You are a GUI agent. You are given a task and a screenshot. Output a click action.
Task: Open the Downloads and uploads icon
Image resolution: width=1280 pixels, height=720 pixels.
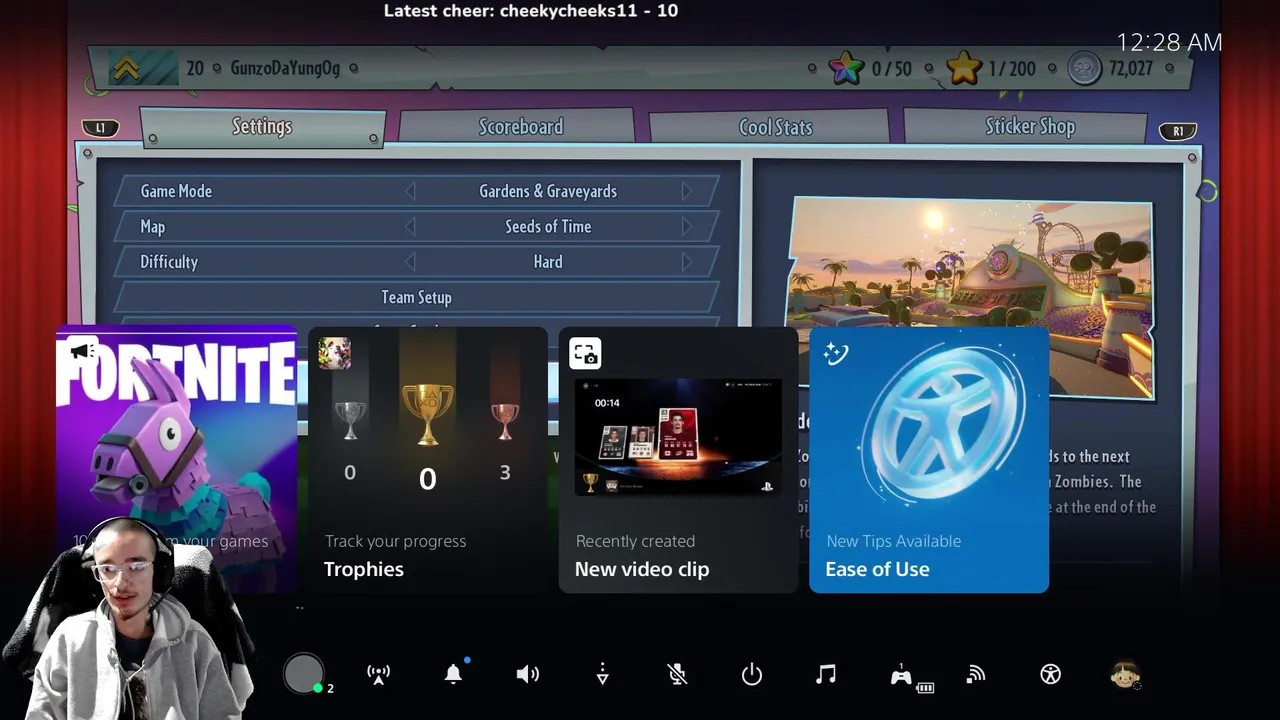(602, 674)
